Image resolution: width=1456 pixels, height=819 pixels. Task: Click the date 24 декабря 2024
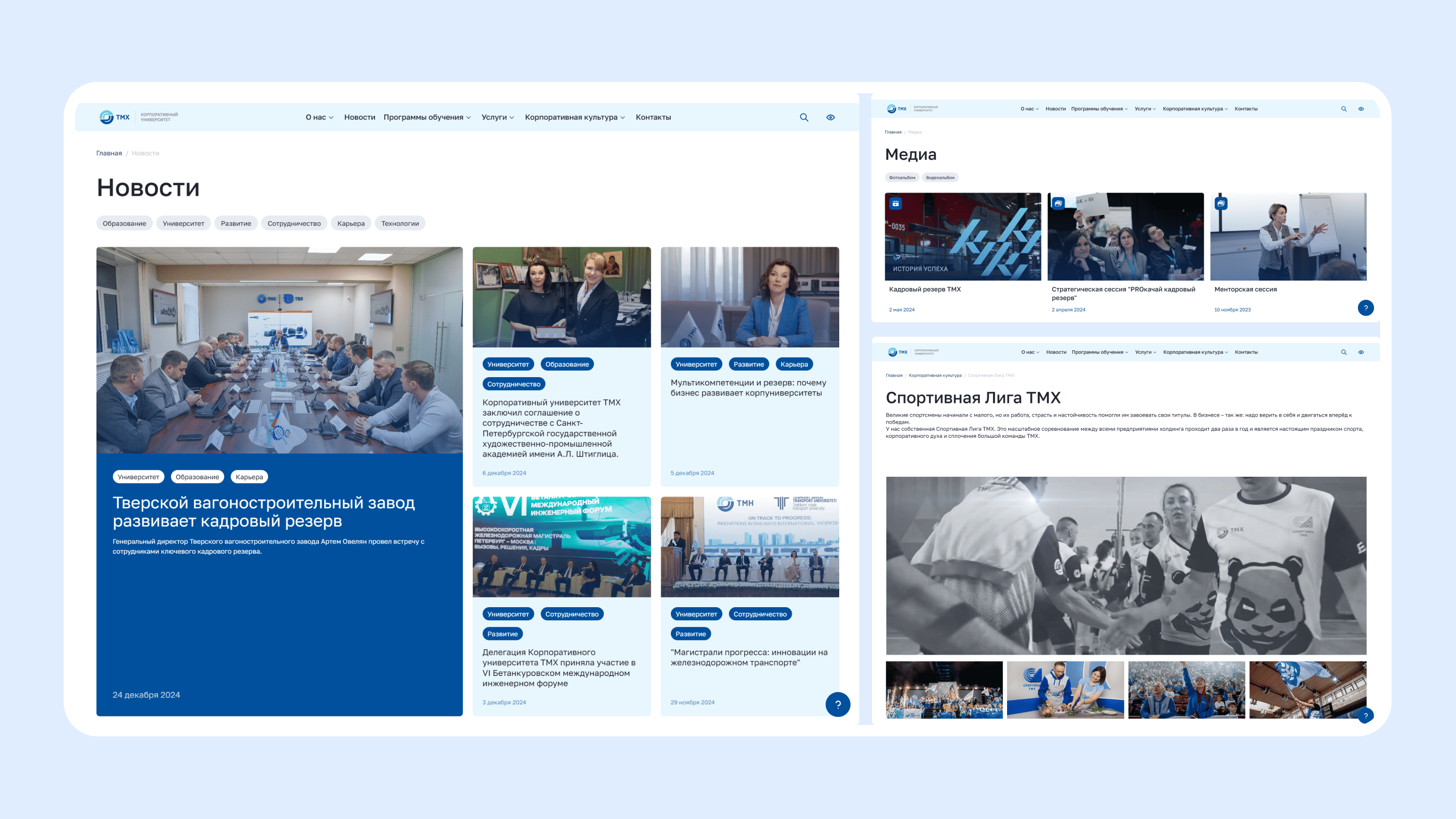pos(147,695)
